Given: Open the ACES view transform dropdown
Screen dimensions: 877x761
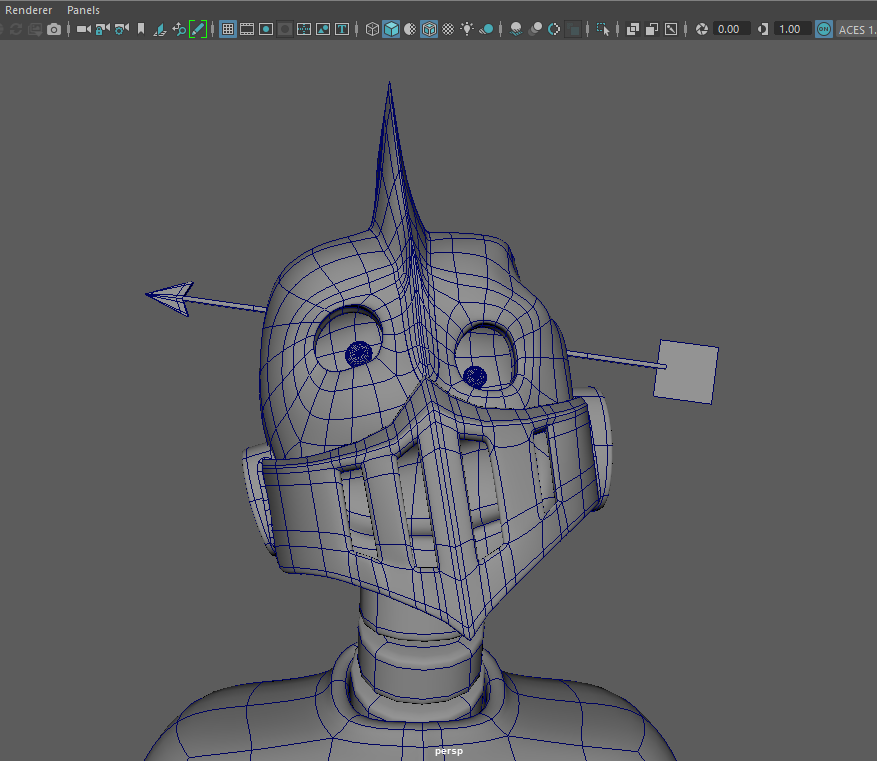Looking at the screenshot, I should point(856,30).
